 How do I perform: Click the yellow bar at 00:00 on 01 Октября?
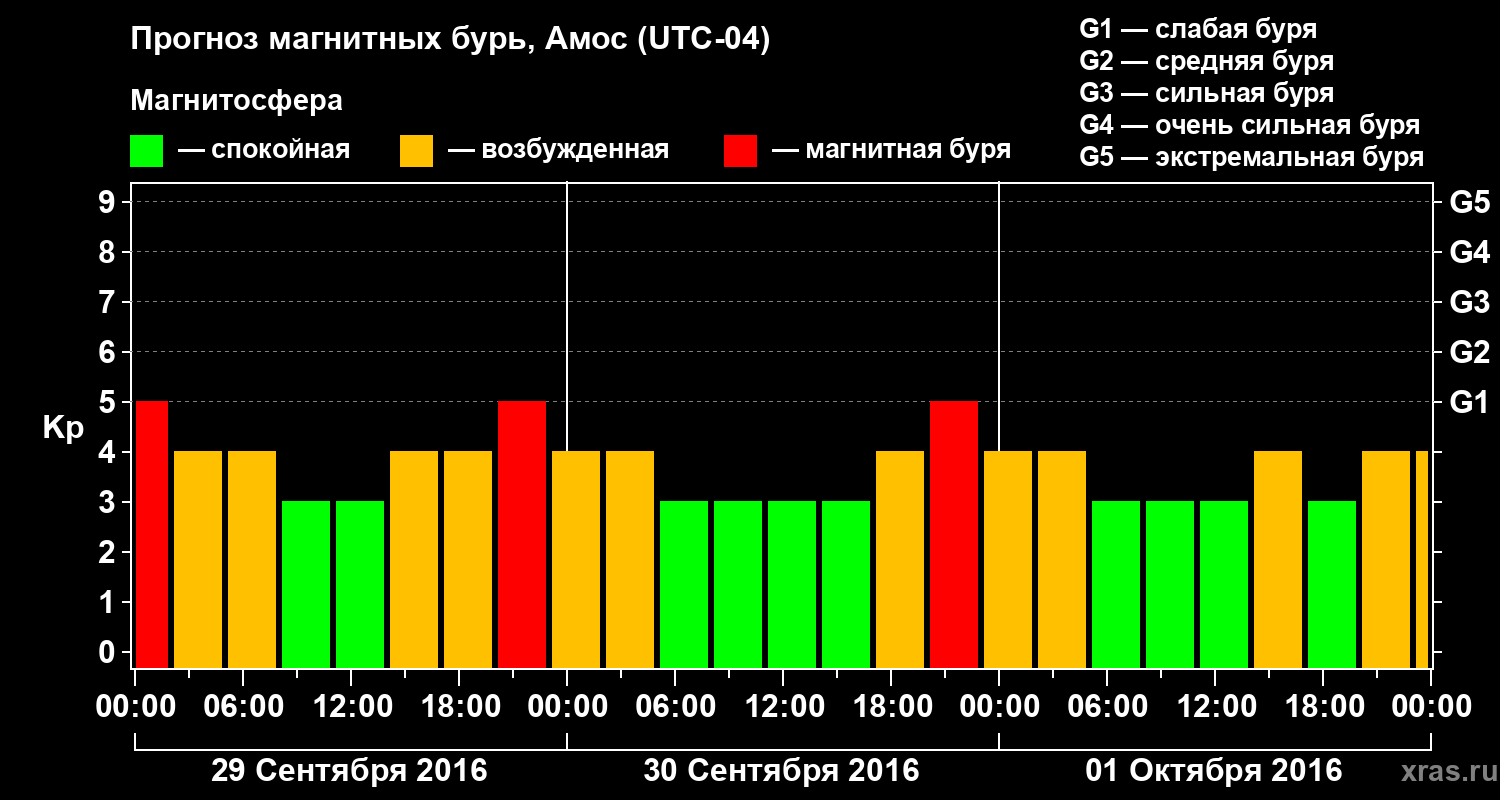coord(1008,559)
